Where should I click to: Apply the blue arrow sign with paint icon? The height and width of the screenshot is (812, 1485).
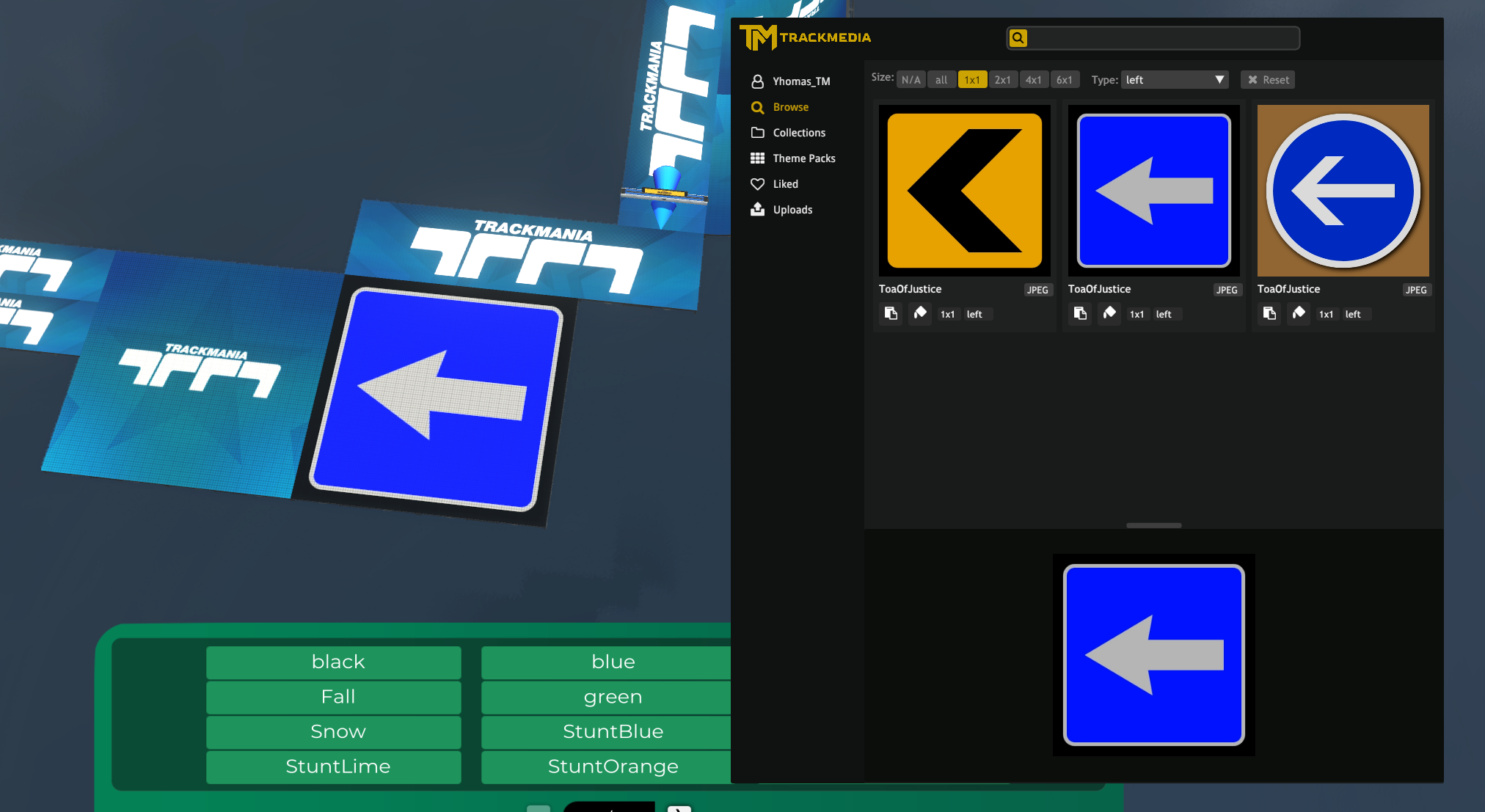click(x=1109, y=313)
